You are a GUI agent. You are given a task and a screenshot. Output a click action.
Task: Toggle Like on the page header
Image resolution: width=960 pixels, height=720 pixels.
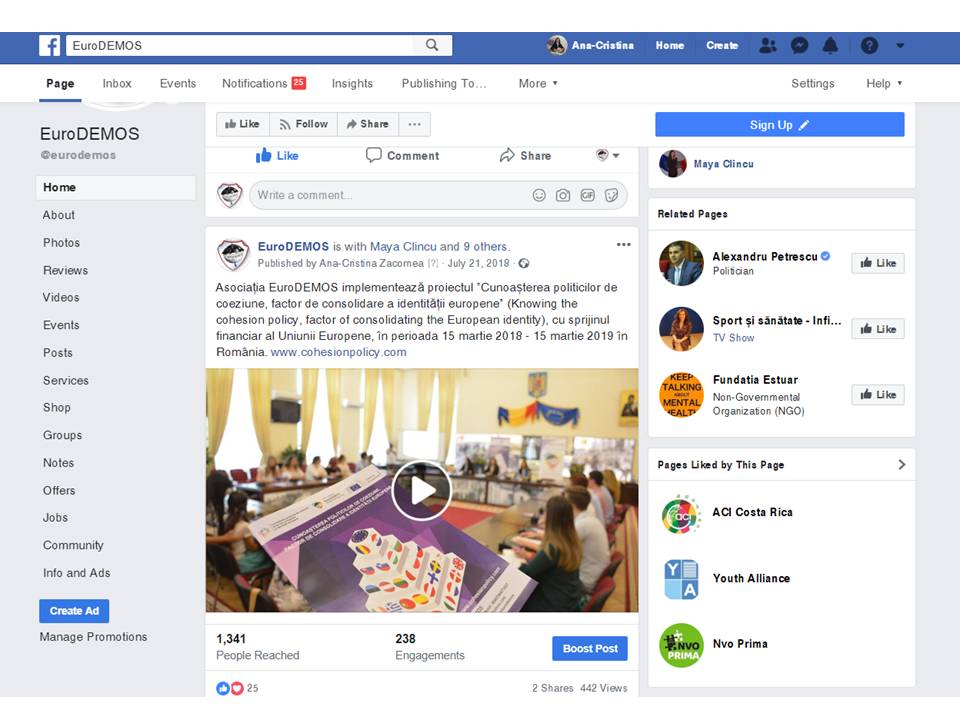[x=242, y=124]
